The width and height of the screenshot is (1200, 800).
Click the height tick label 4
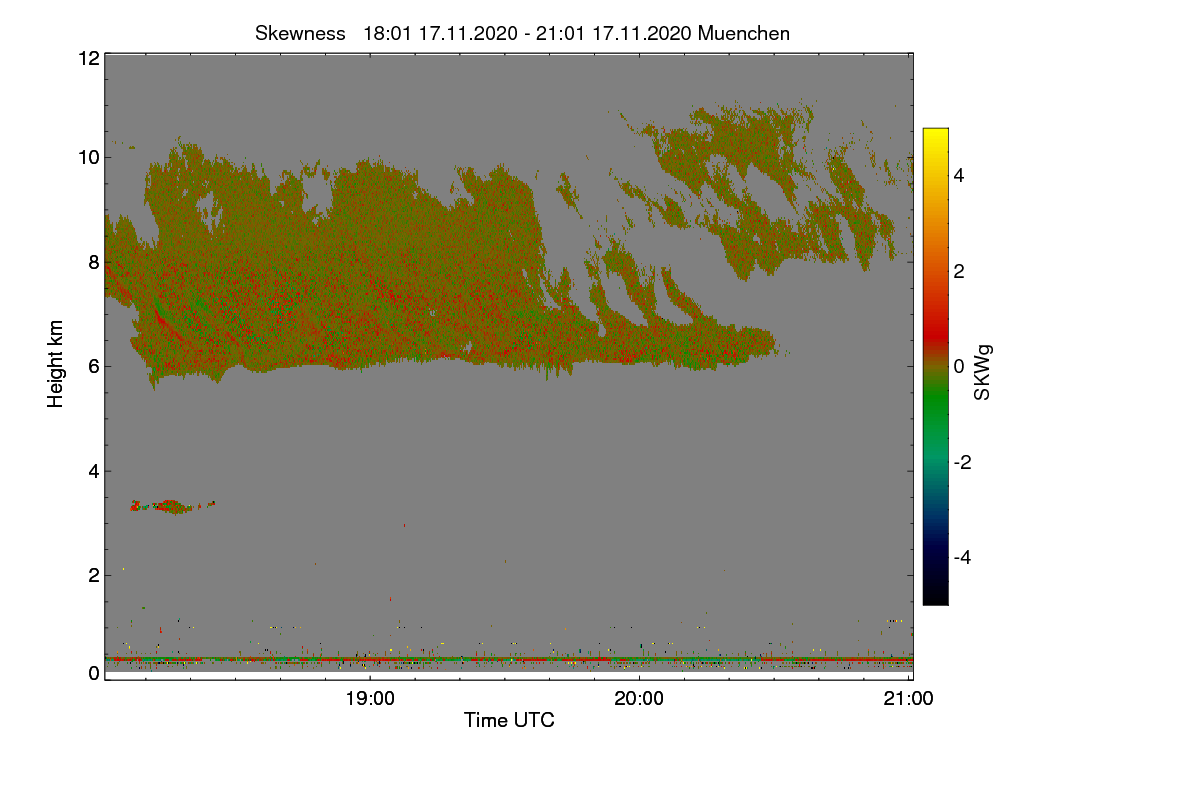click(94, 471)
